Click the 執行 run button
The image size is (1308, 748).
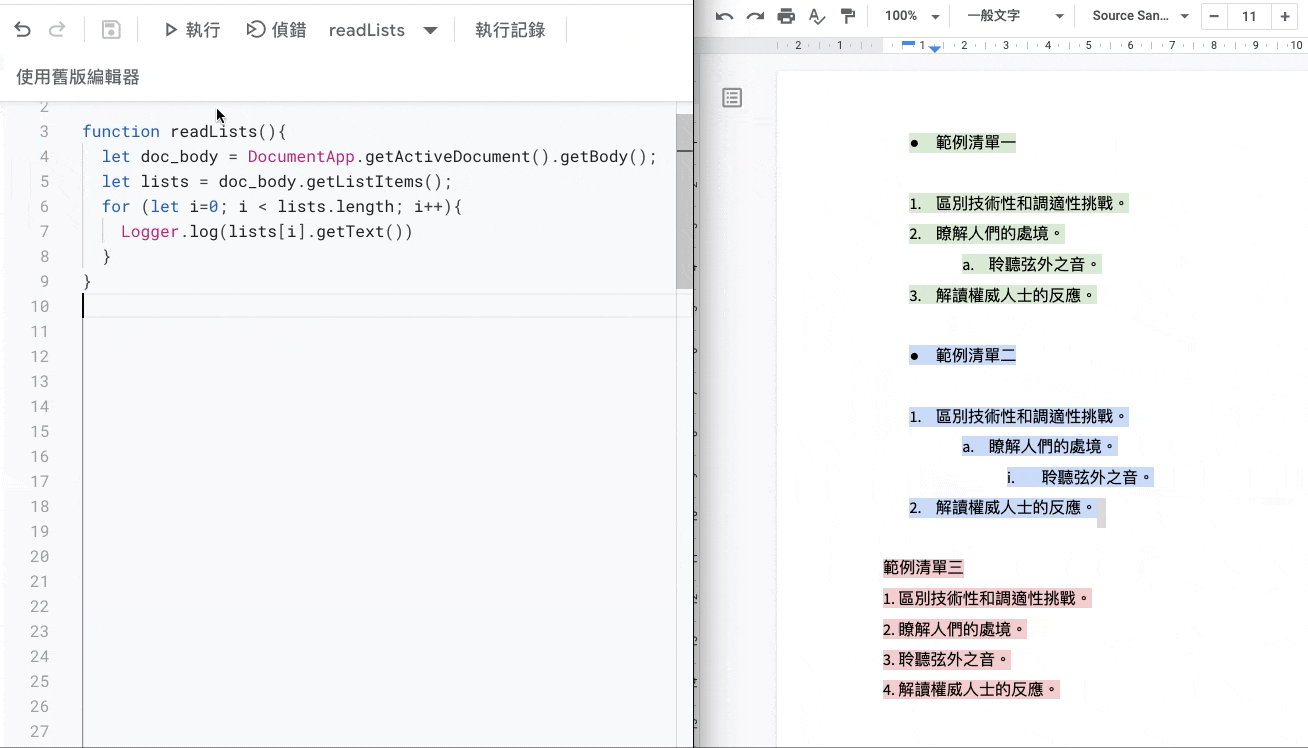[192, 30]
